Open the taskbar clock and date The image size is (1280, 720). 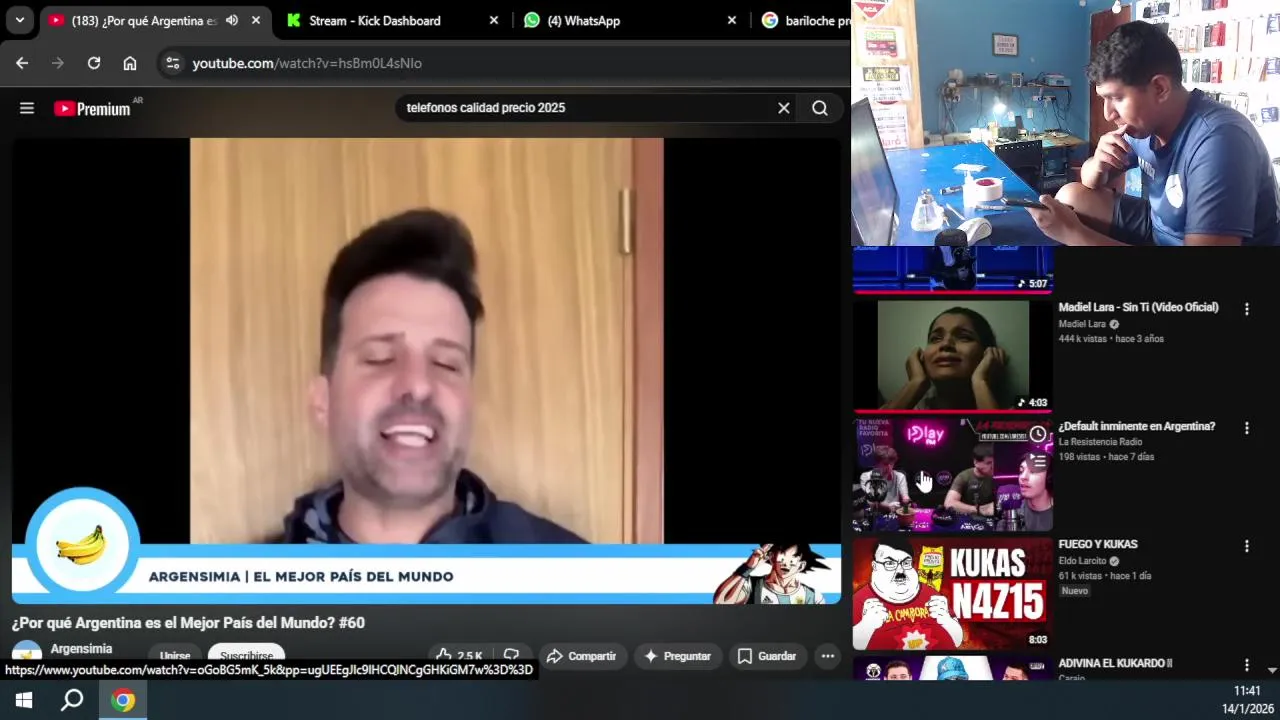[1246, 700]
